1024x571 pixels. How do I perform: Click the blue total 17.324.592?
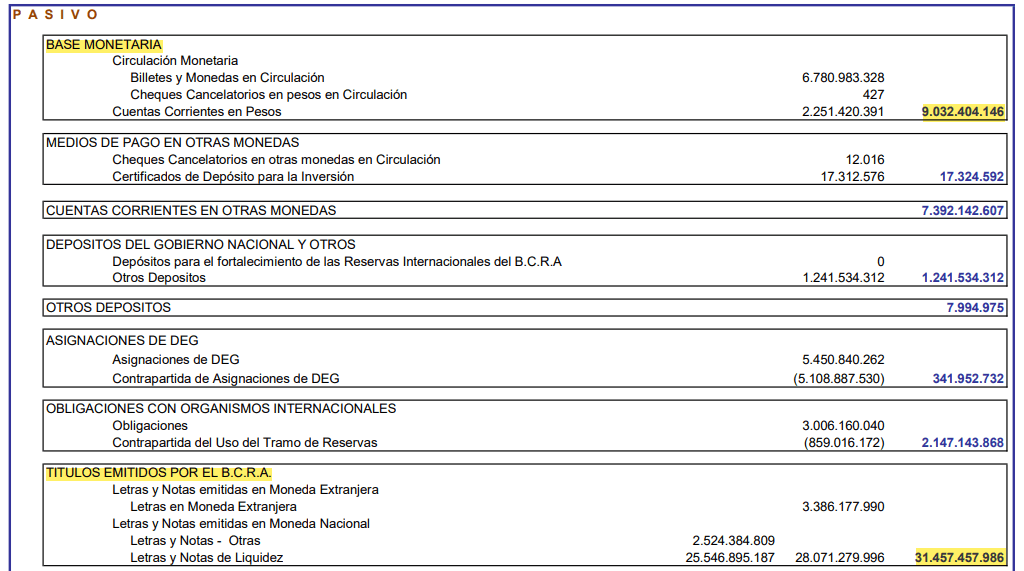(971, 177)
